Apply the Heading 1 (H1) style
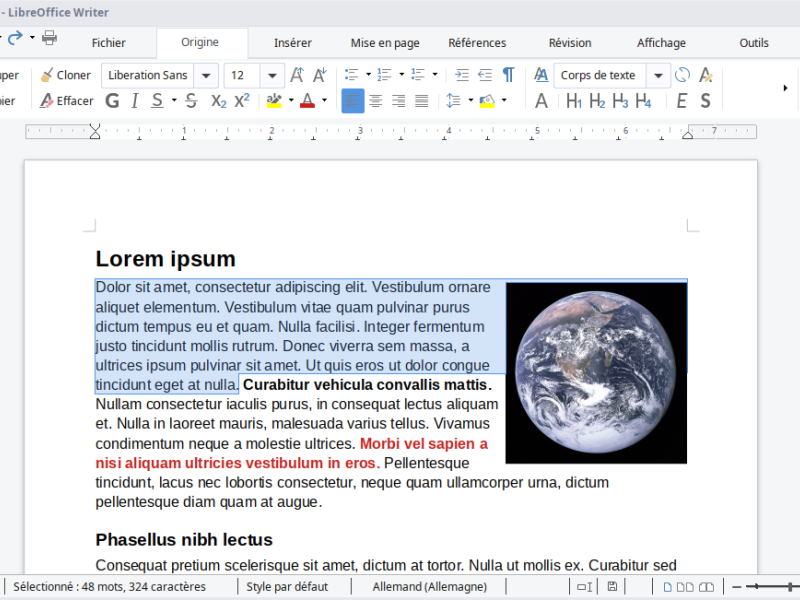Image resolution: width=800 pixels, height=600 pixels. click(574, 101)
